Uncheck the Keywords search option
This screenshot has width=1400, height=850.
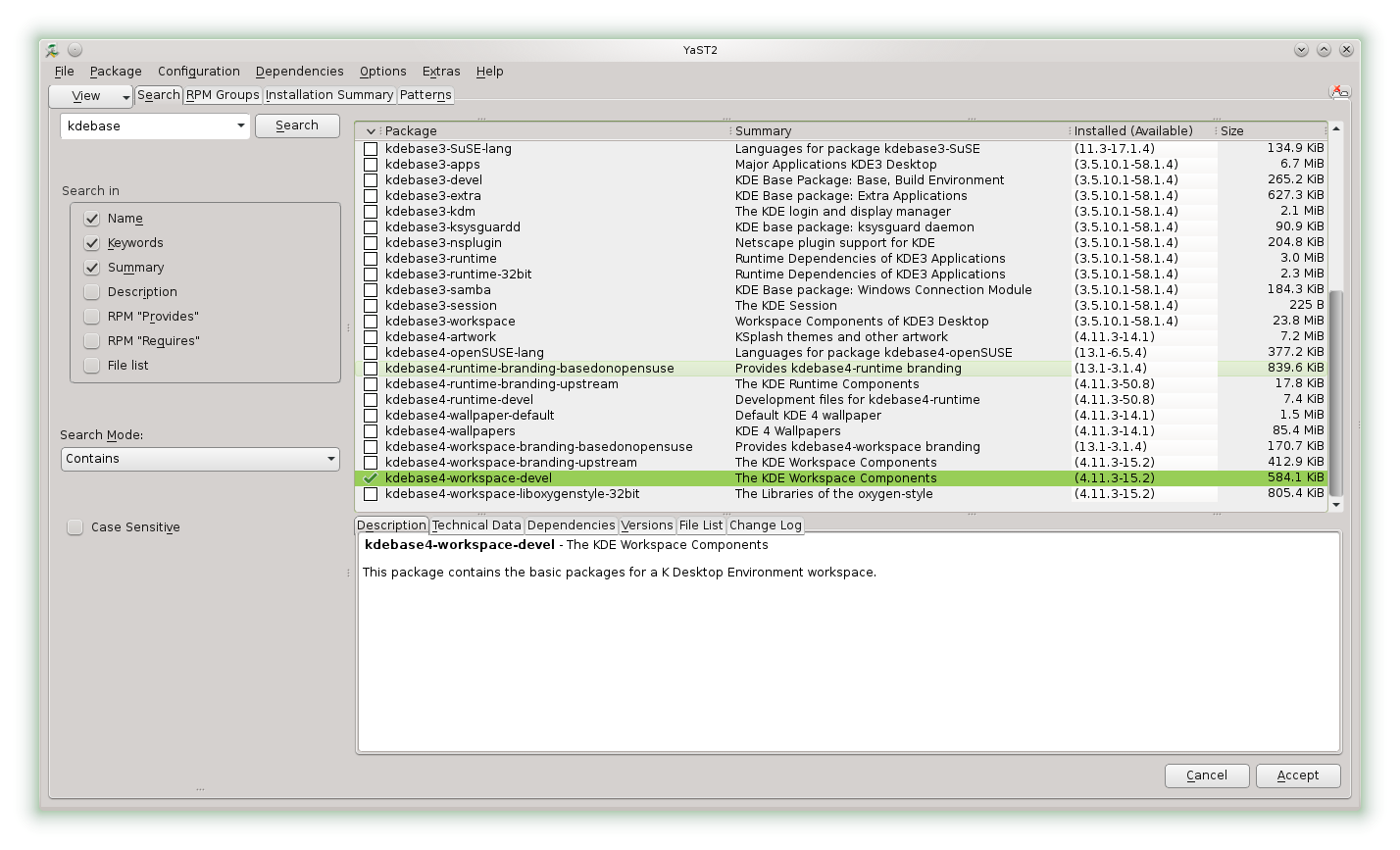click(x=92, y=243)
